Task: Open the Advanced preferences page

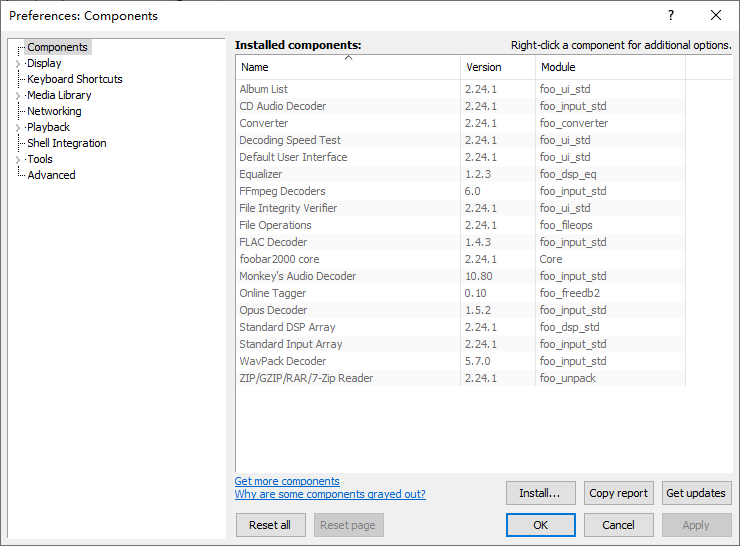Action: 51,175
